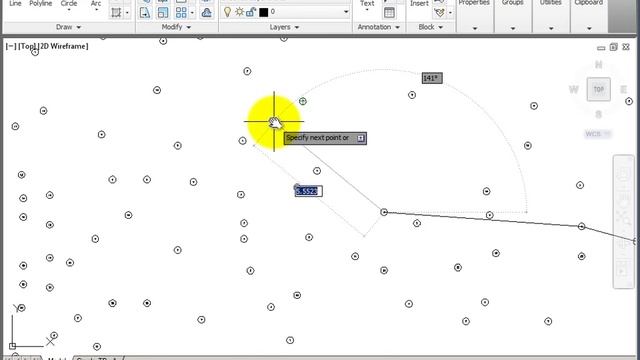
Task: Toggle layer freeze sun icon
Action: tap(240, 12)
